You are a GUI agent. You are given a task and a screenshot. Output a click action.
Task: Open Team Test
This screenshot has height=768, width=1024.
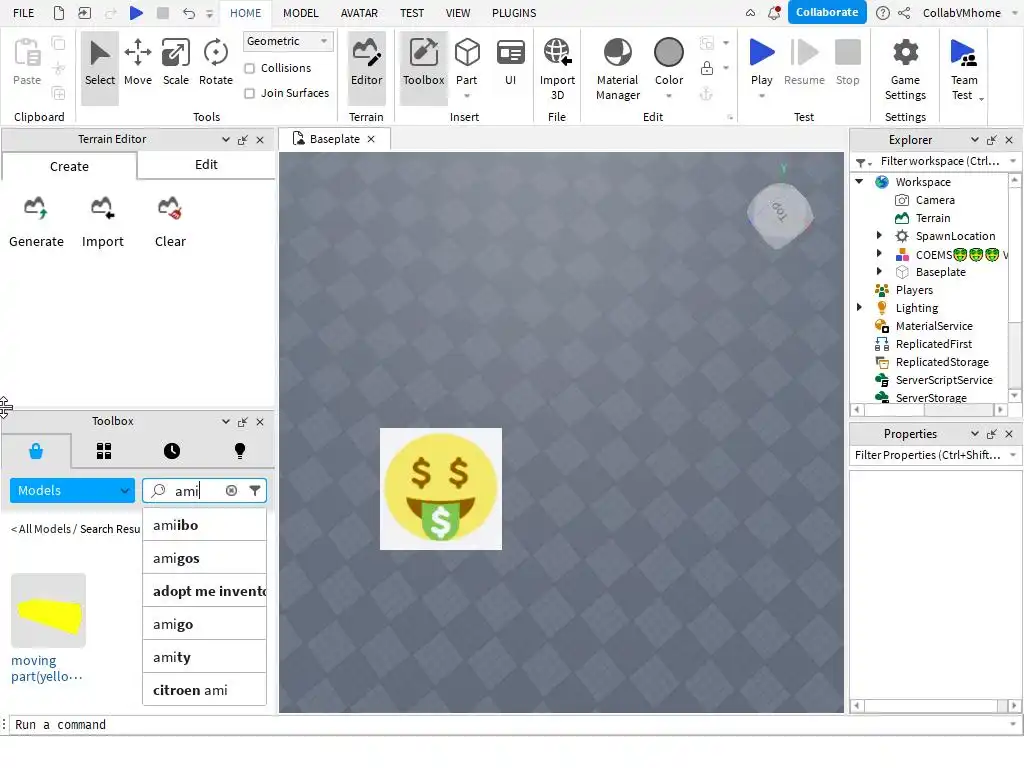[964, 69]
